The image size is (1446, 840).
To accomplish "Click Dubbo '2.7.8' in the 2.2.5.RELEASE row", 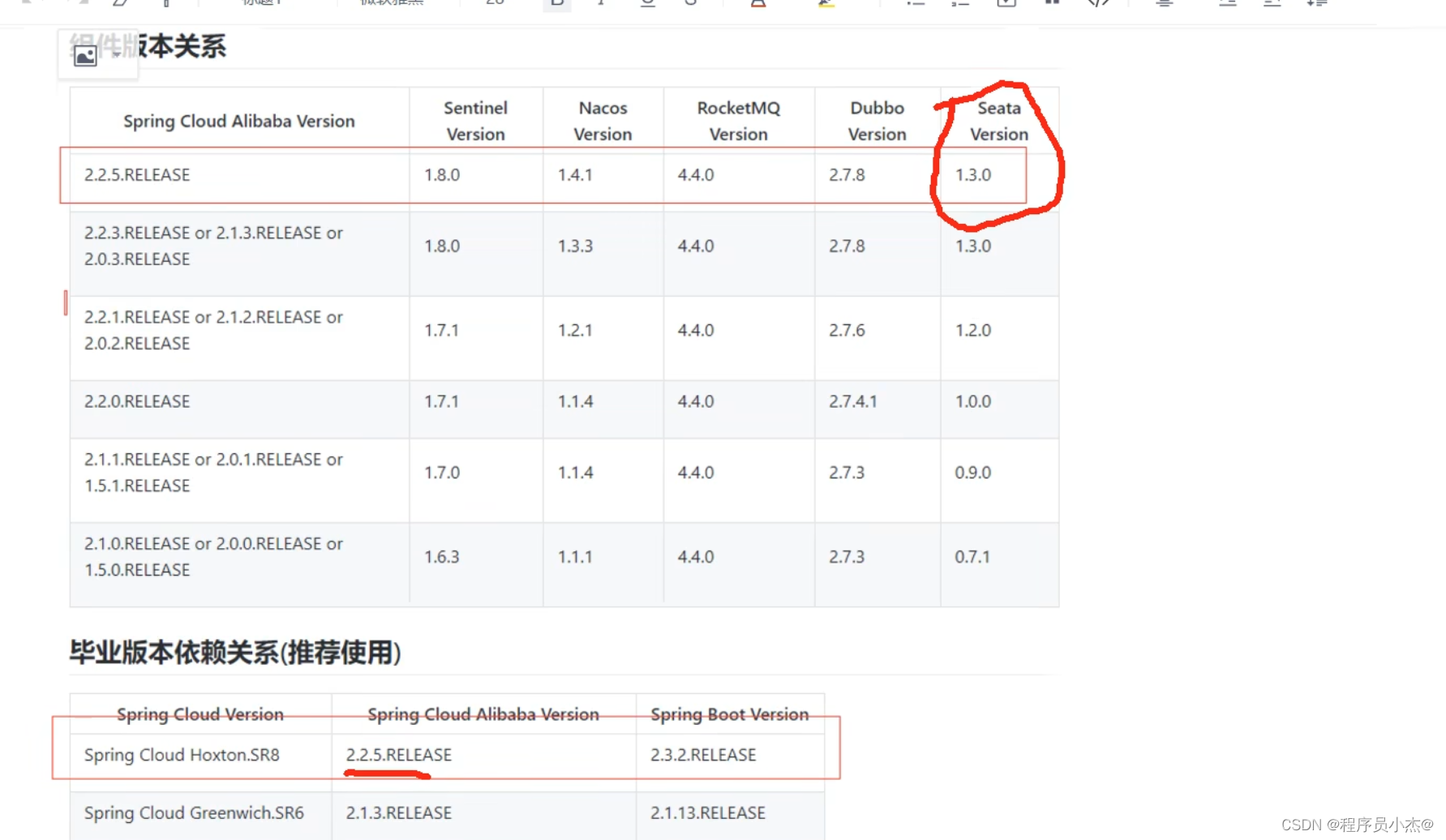I will pyautogui.click(x=847, y=175).
